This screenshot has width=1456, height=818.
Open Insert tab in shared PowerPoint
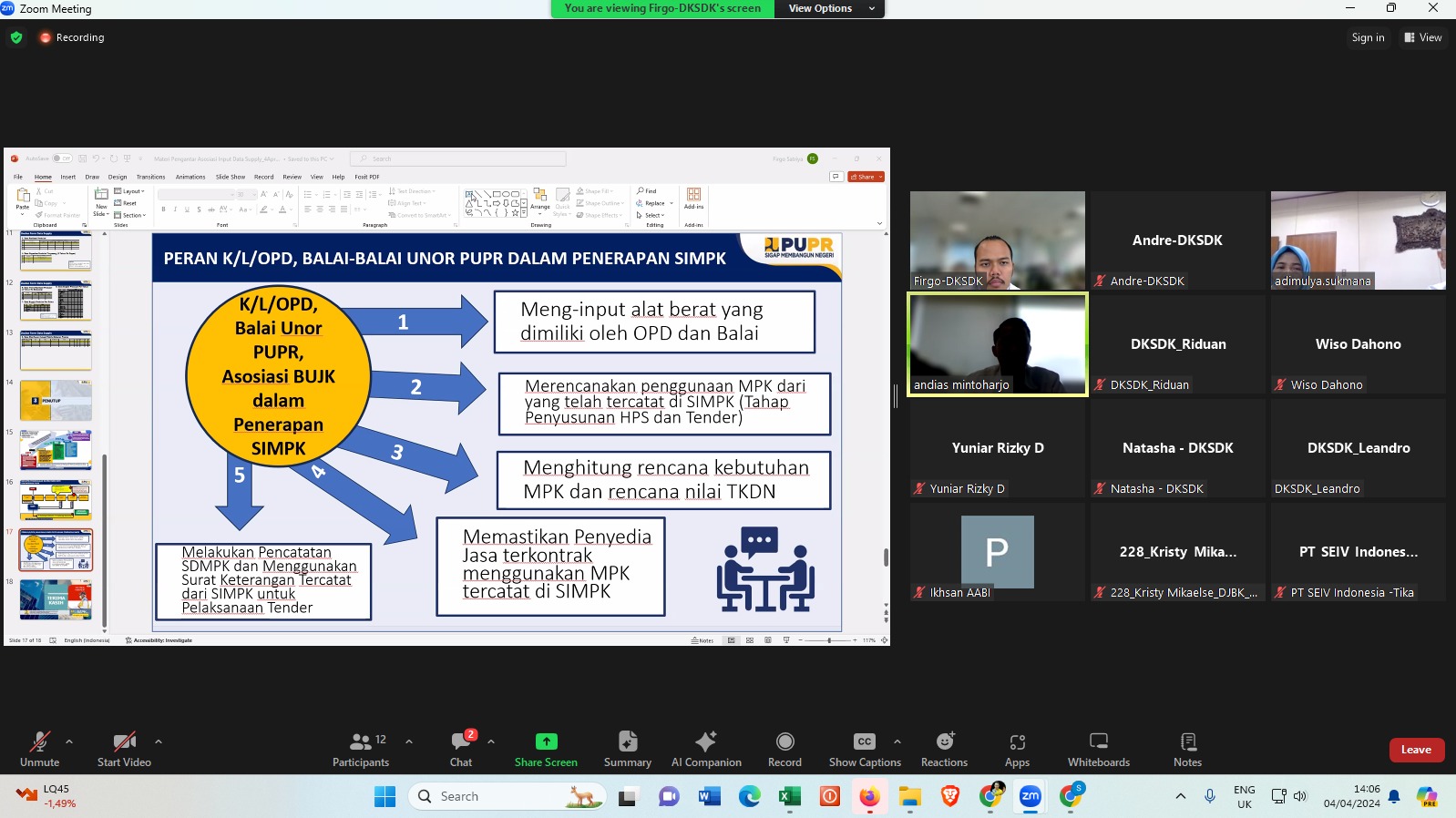coord(68,177)
